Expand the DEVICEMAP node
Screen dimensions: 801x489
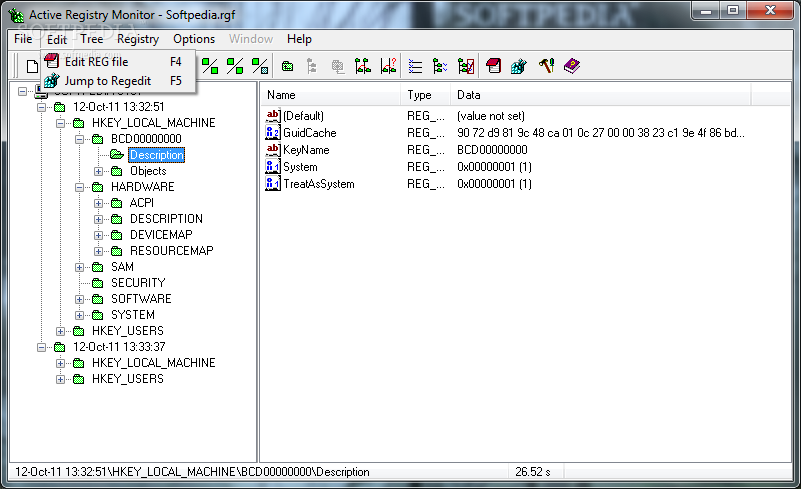(x=98, y=235)
